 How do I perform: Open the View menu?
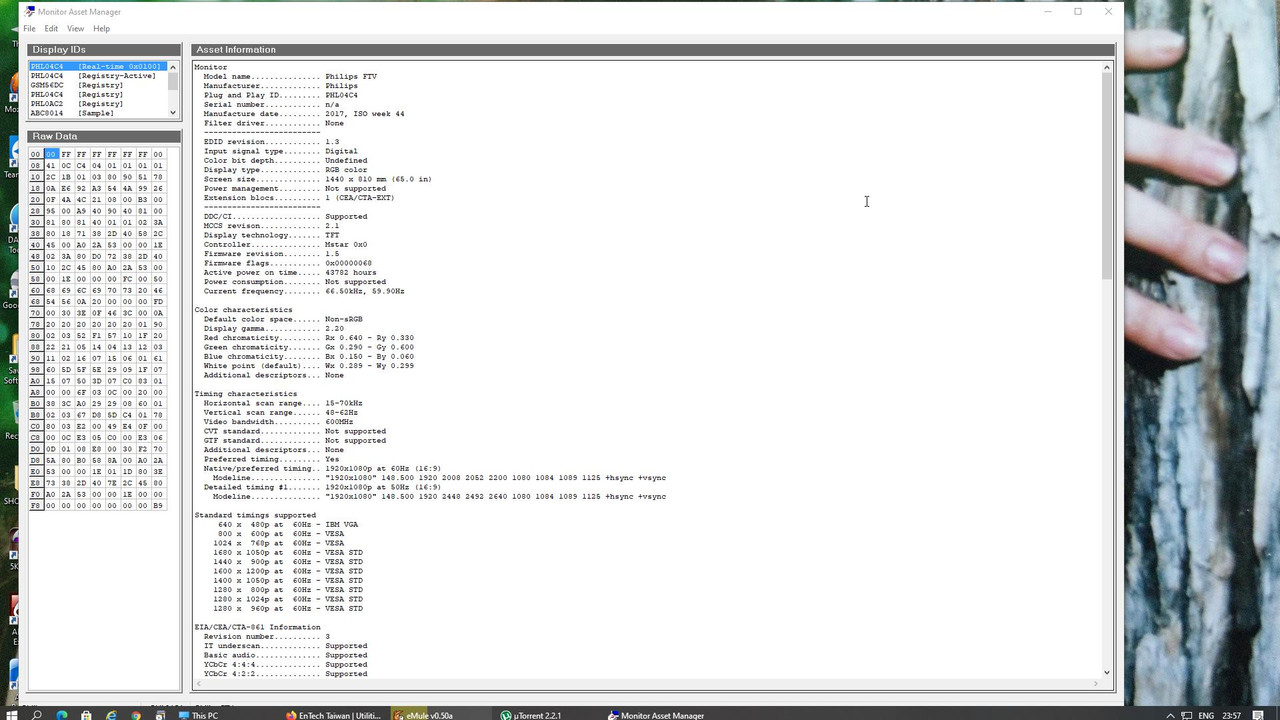(75, 28)
